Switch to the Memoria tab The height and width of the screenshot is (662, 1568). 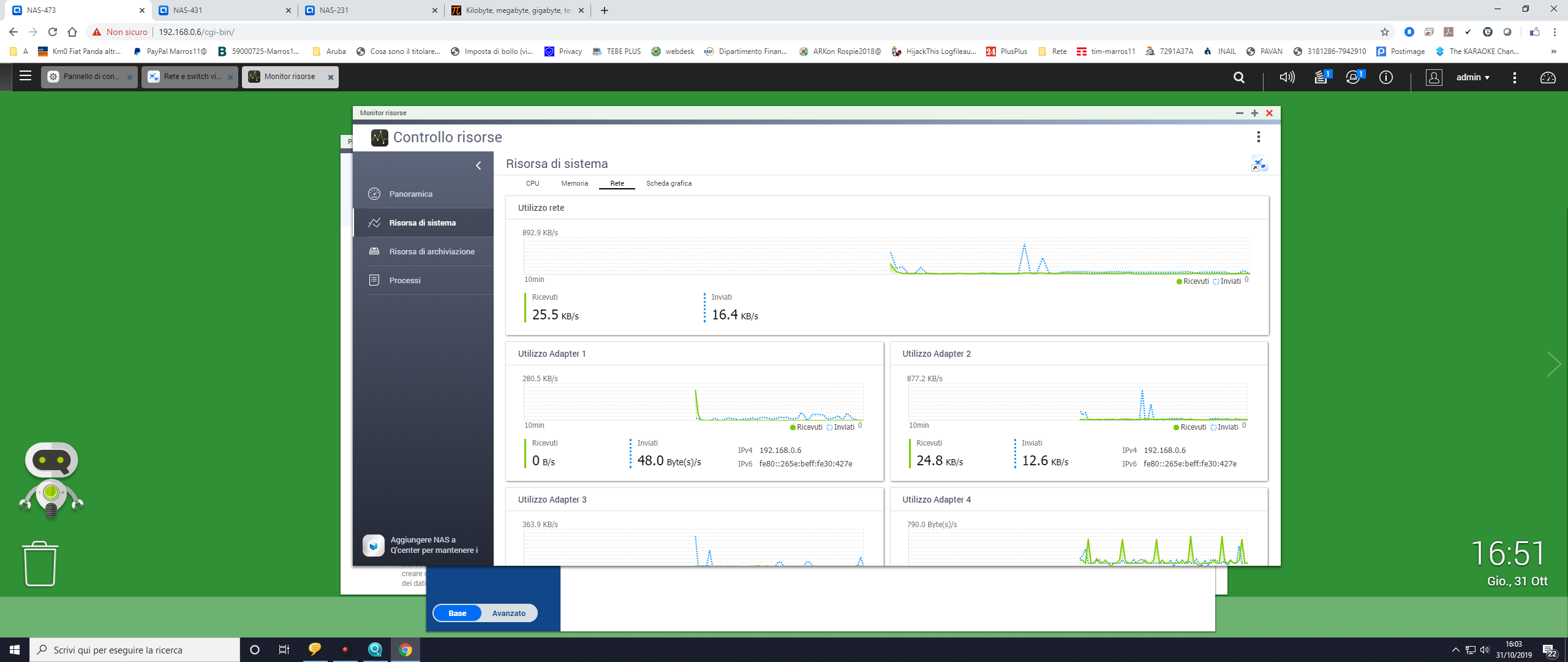pos(574,183)
